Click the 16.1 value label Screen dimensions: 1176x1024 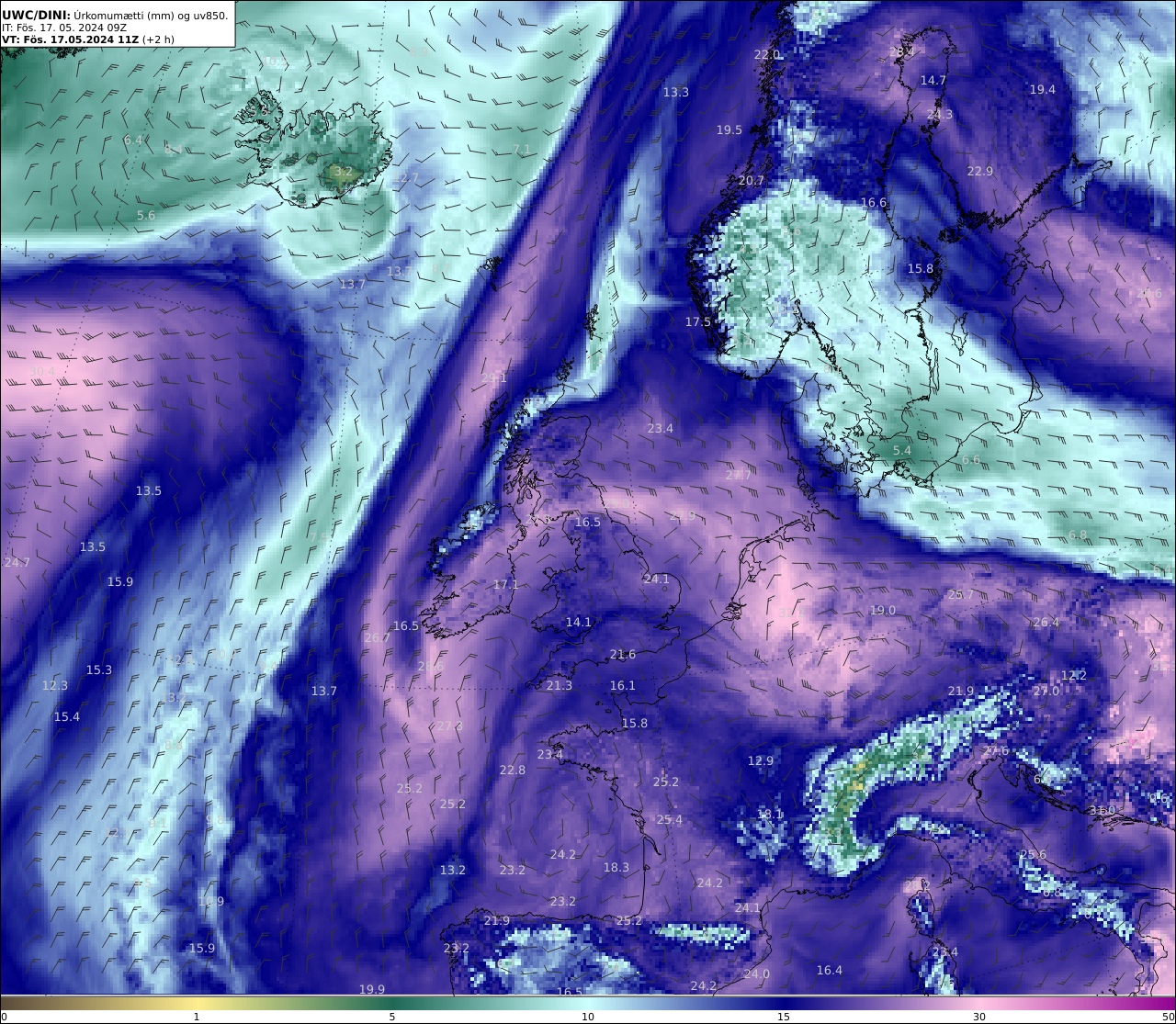[x=623, y=686]
